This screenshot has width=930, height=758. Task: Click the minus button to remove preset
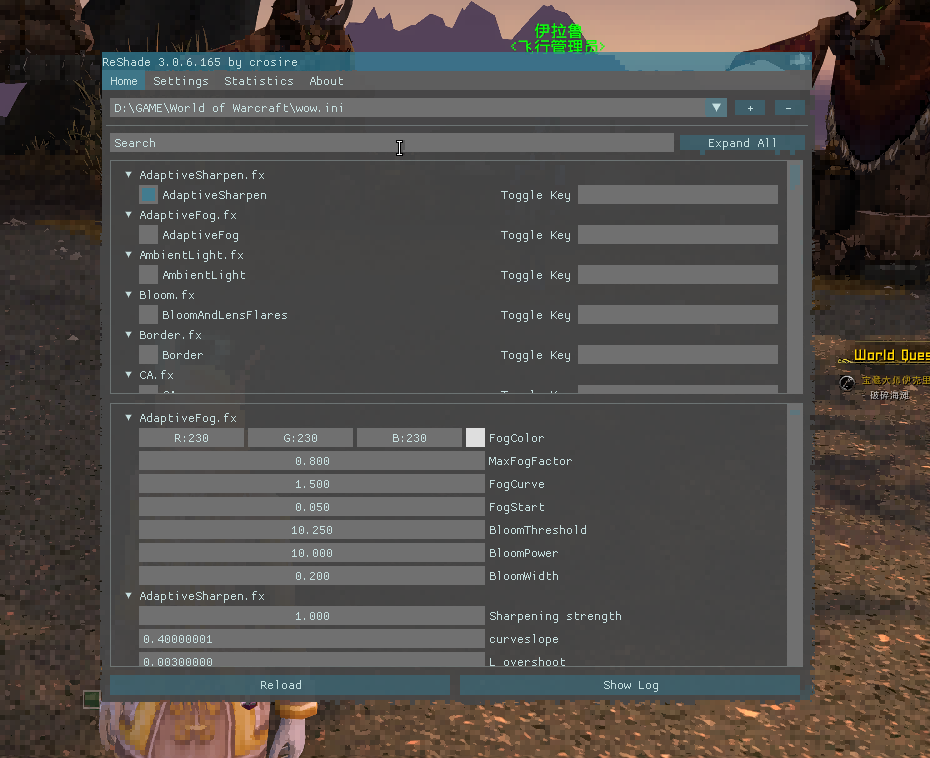tap(789, 108)
